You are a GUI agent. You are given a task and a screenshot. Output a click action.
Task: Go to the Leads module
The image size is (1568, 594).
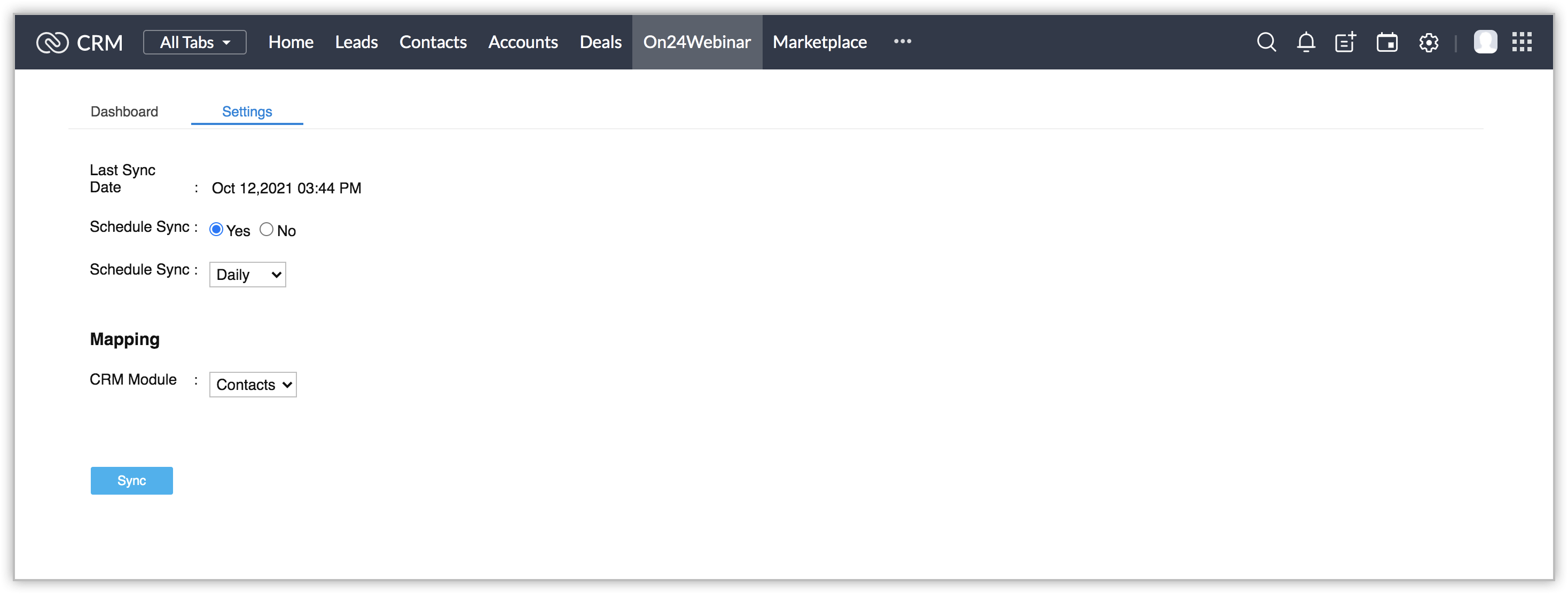[x=356, y=42]
